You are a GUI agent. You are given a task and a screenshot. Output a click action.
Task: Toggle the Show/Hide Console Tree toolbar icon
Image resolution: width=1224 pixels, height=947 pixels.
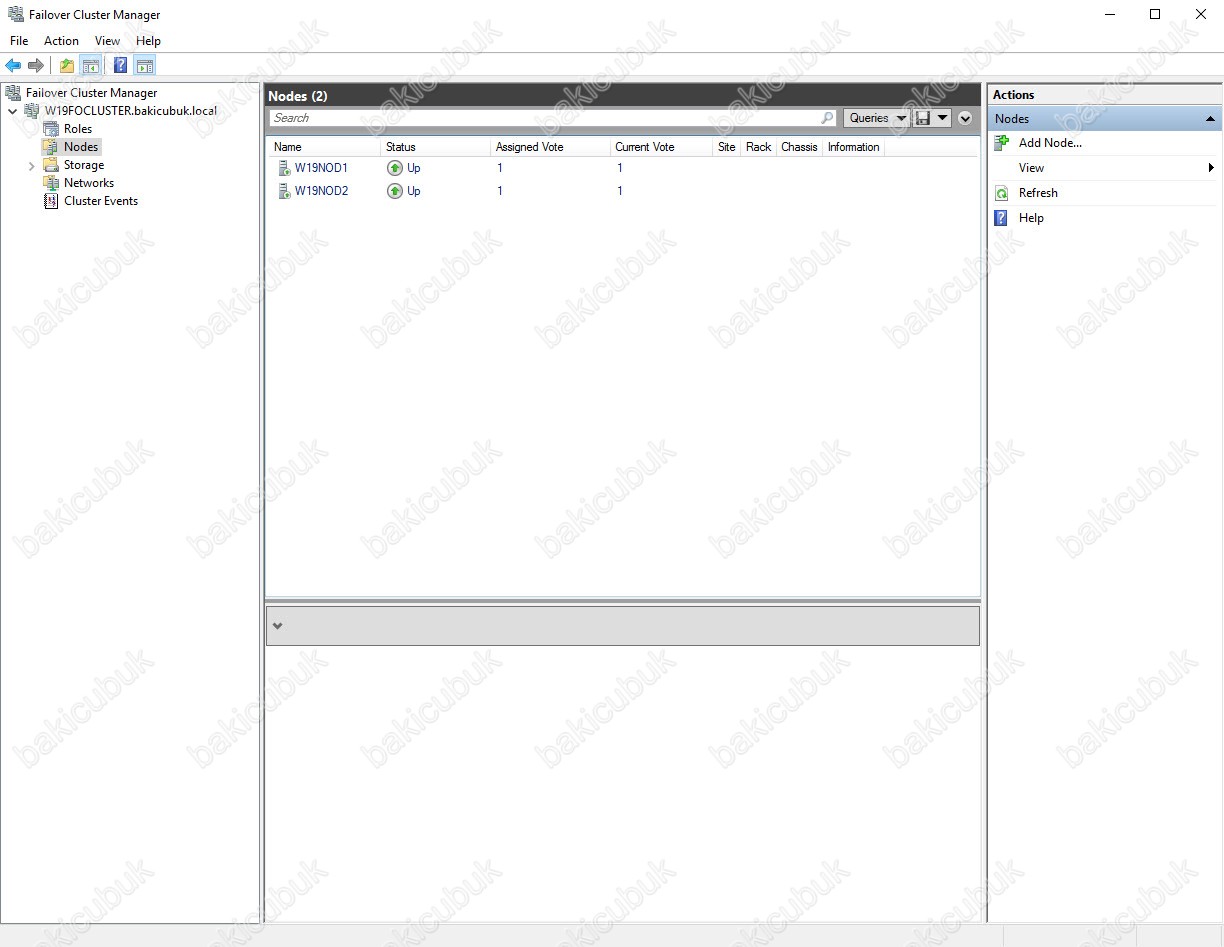90,66
